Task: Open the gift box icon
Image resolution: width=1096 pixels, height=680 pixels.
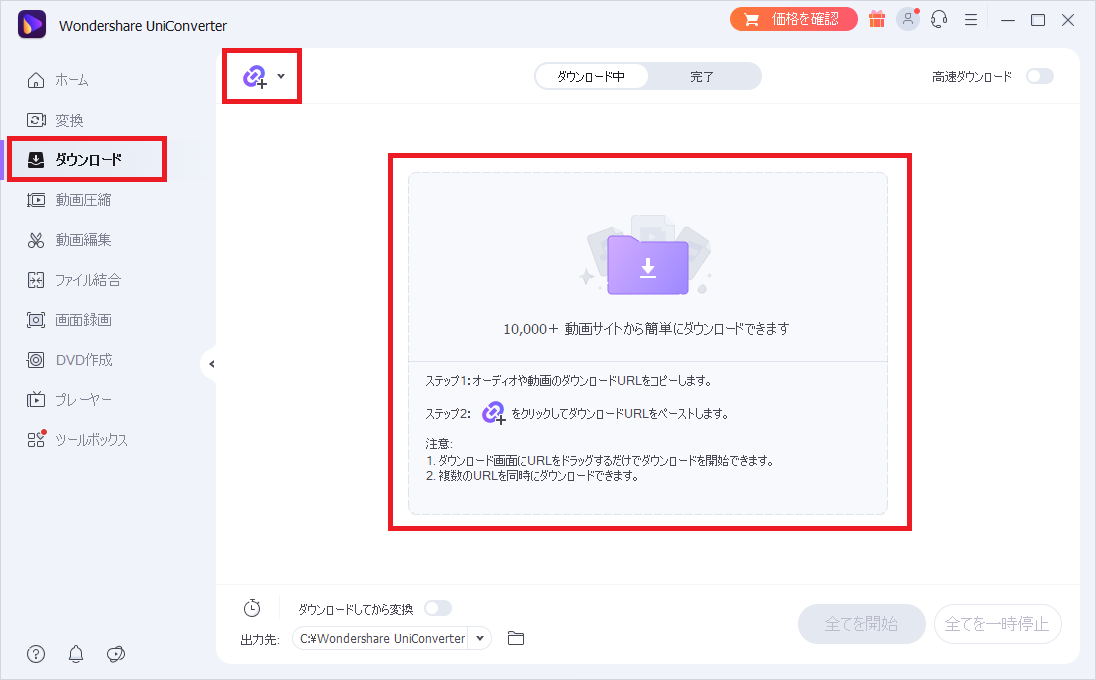Action: (877, 20)
